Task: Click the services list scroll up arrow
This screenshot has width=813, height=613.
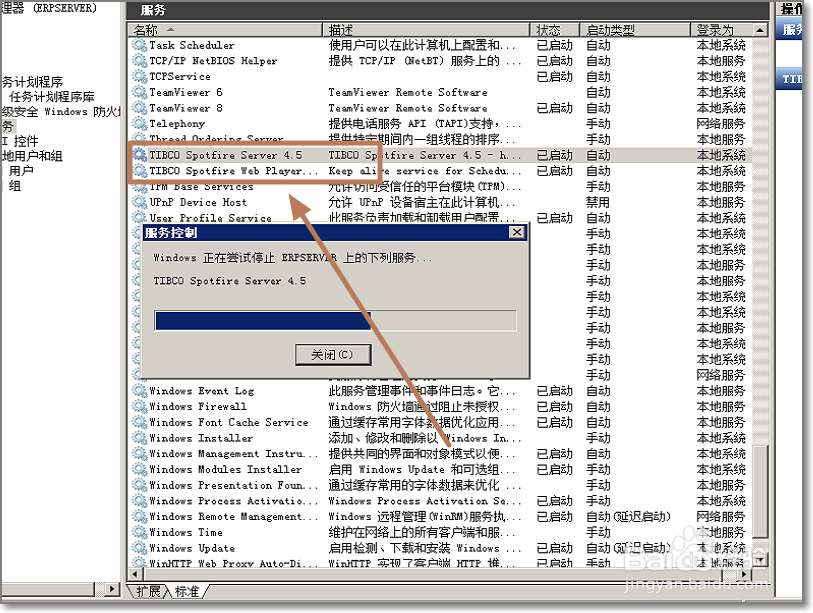Action: (760, 30)
